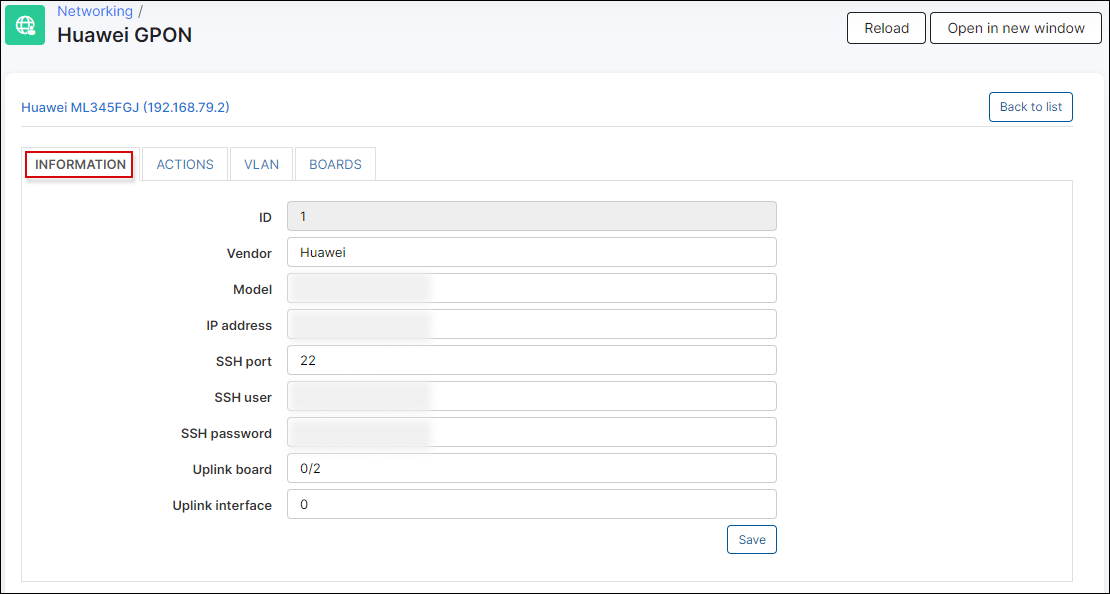Click the SSH password field
This screenshot has width=1110, height=594.
[x=532, y=433]
